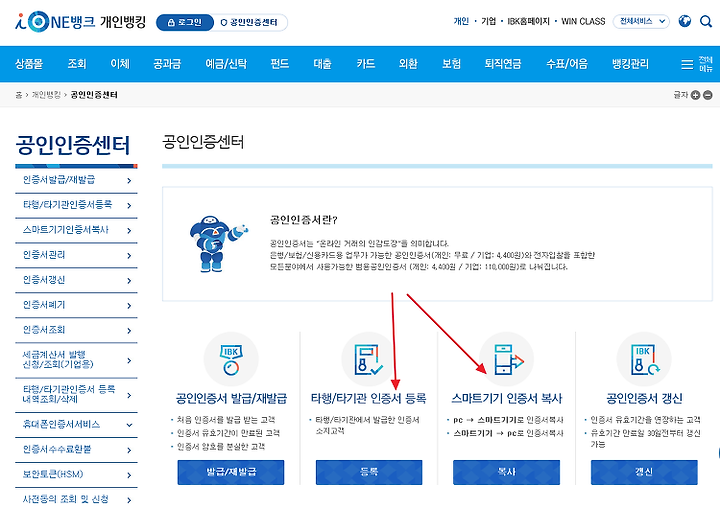This screenshot has width=720, height=508.
Task: Expand 인증서갱신 sidebar item
Action: tap(76, 280)
